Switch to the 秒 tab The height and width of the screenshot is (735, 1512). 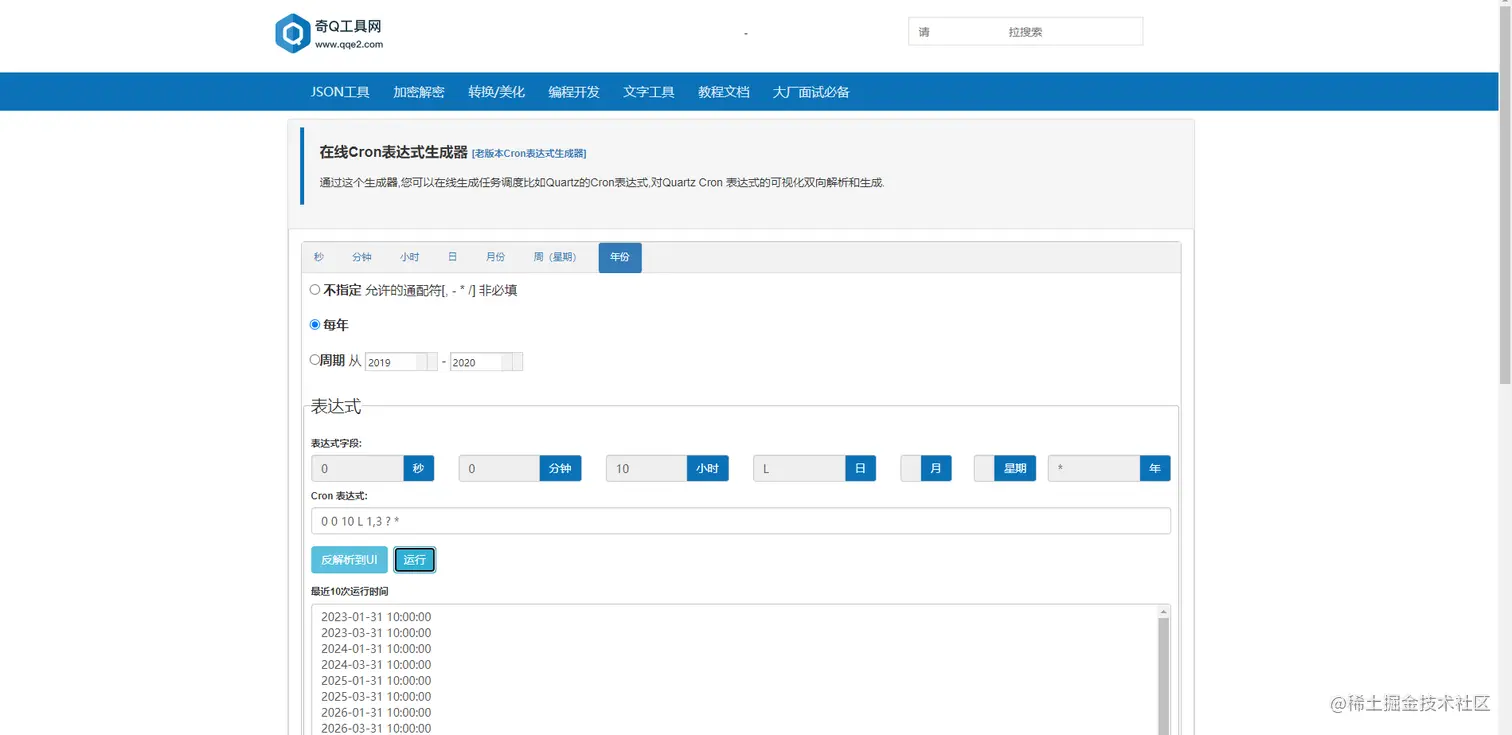319,257
